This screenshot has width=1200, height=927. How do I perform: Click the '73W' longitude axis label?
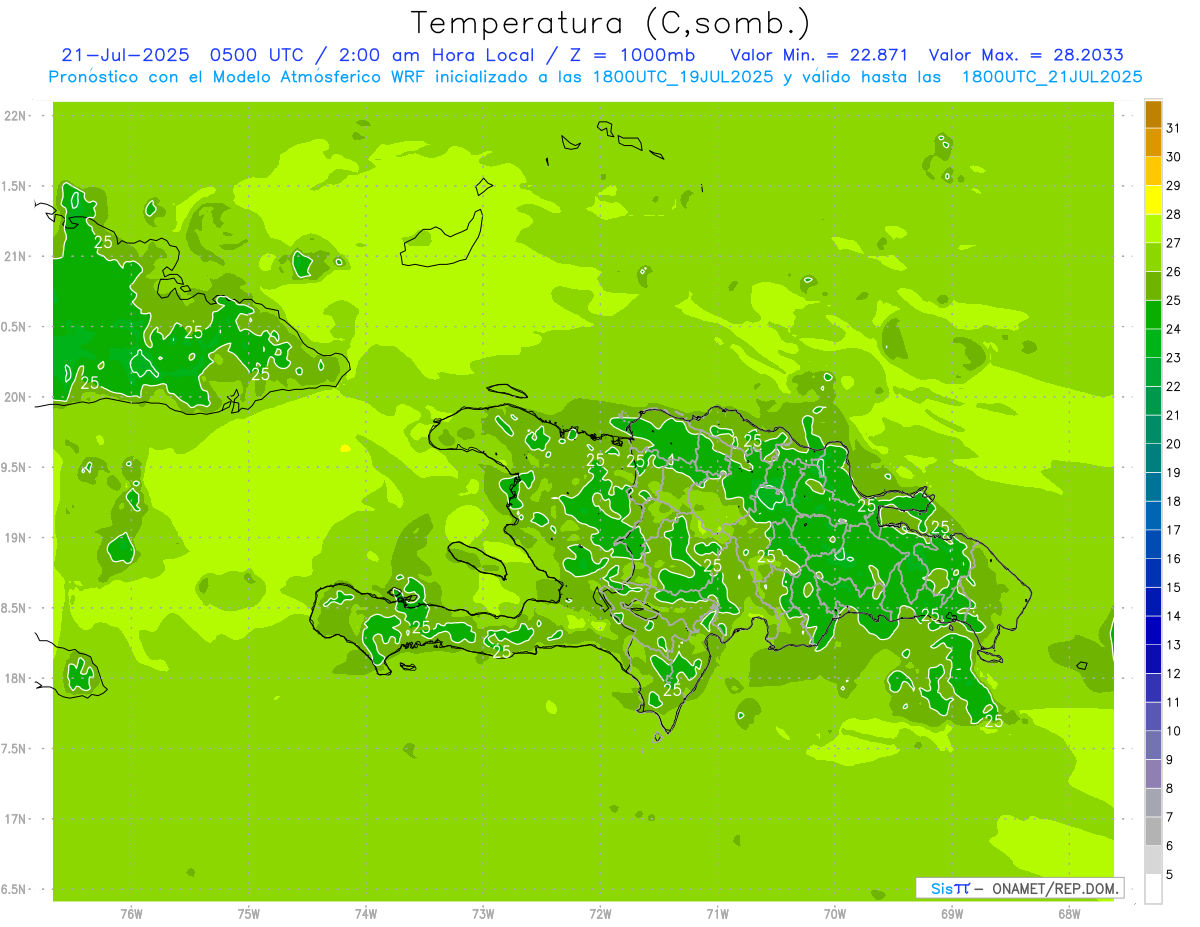click(483, 913)
